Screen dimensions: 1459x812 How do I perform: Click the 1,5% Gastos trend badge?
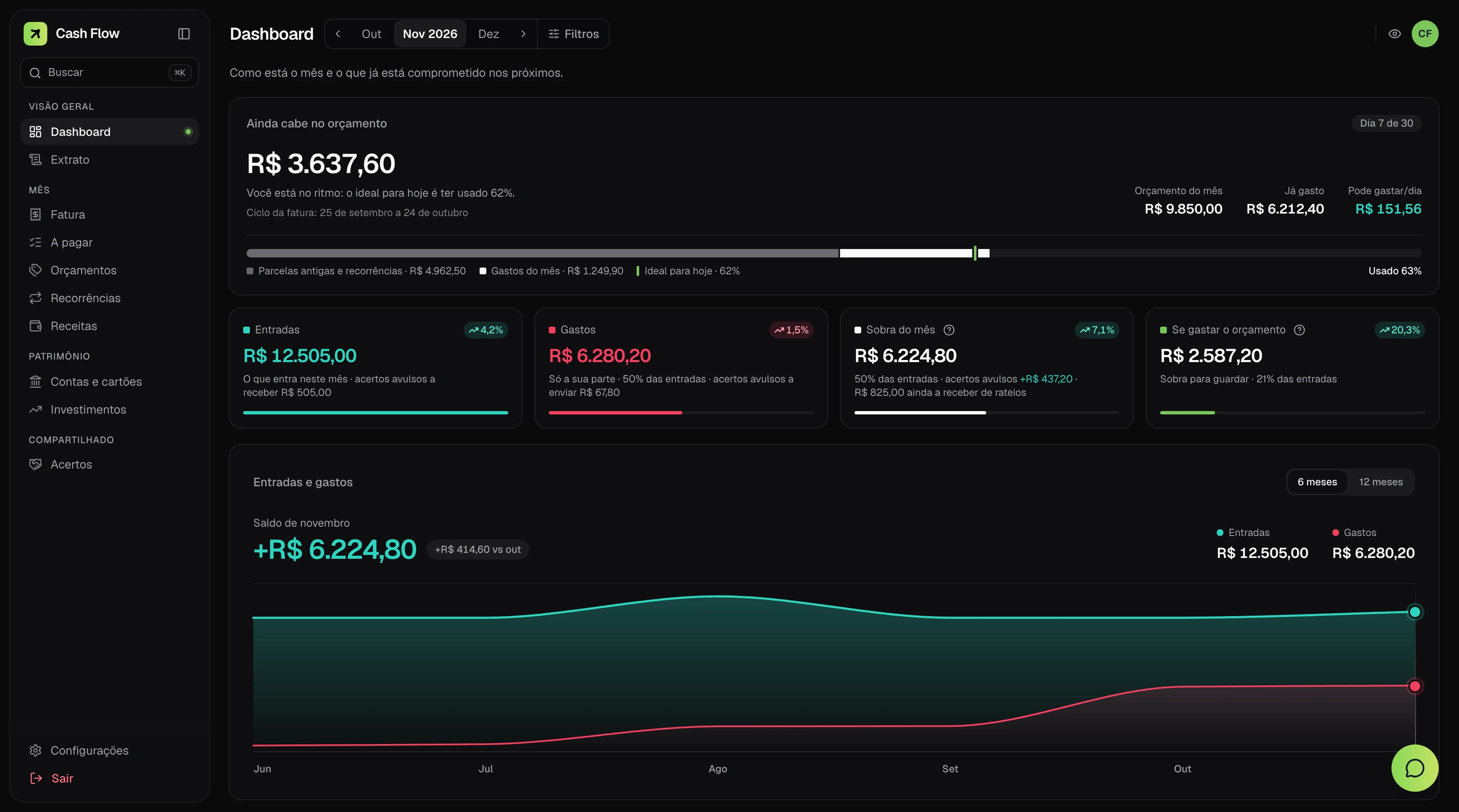[791, 330]
